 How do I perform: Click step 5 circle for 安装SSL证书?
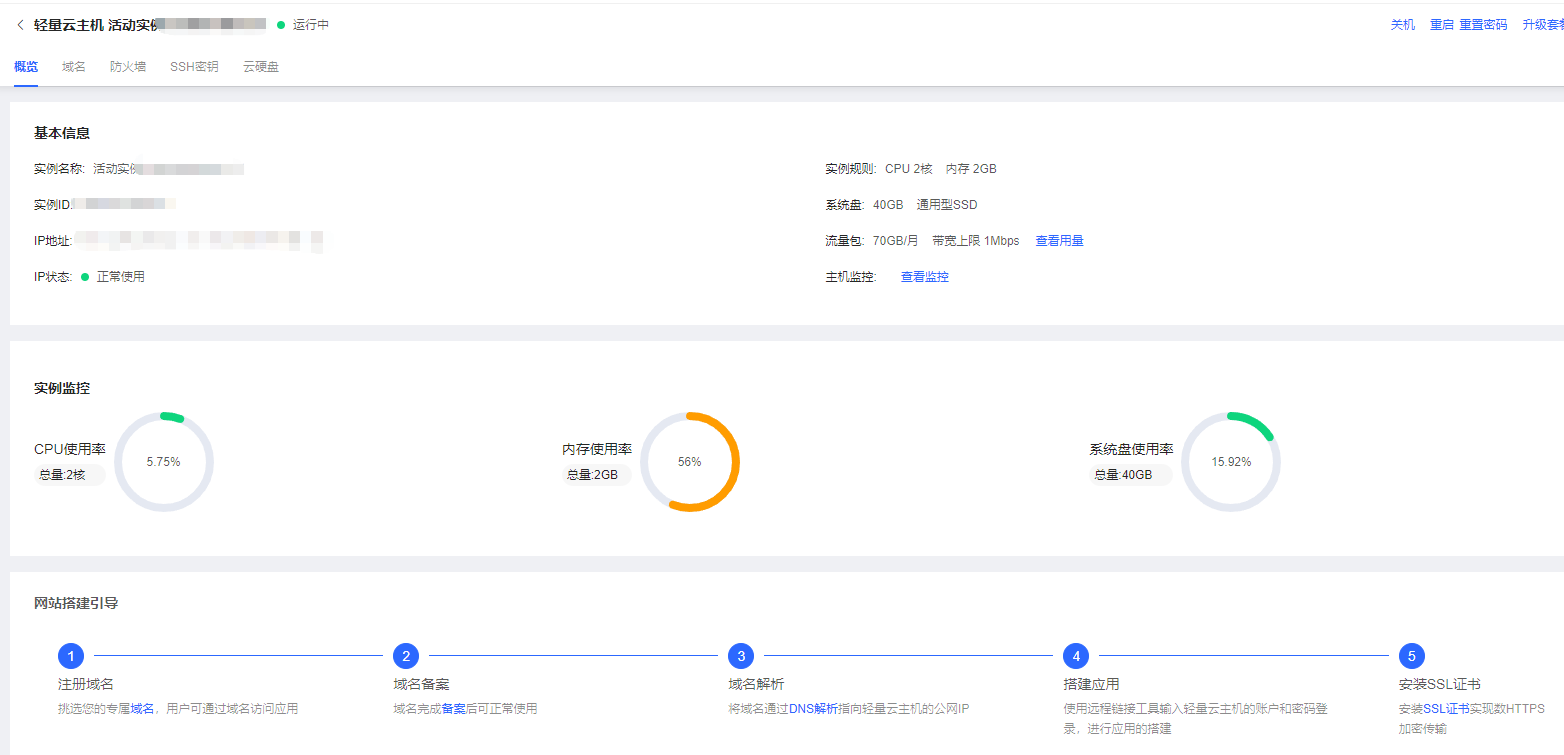(1411, 656)
